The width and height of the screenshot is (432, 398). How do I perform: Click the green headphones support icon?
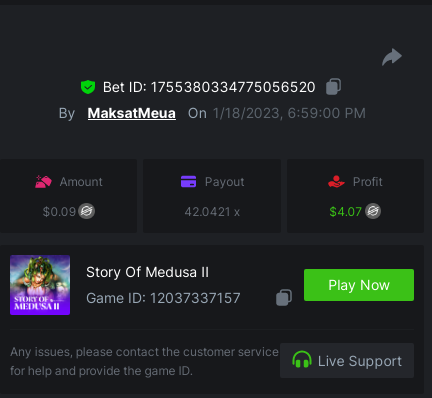click(x=302, y=360)
